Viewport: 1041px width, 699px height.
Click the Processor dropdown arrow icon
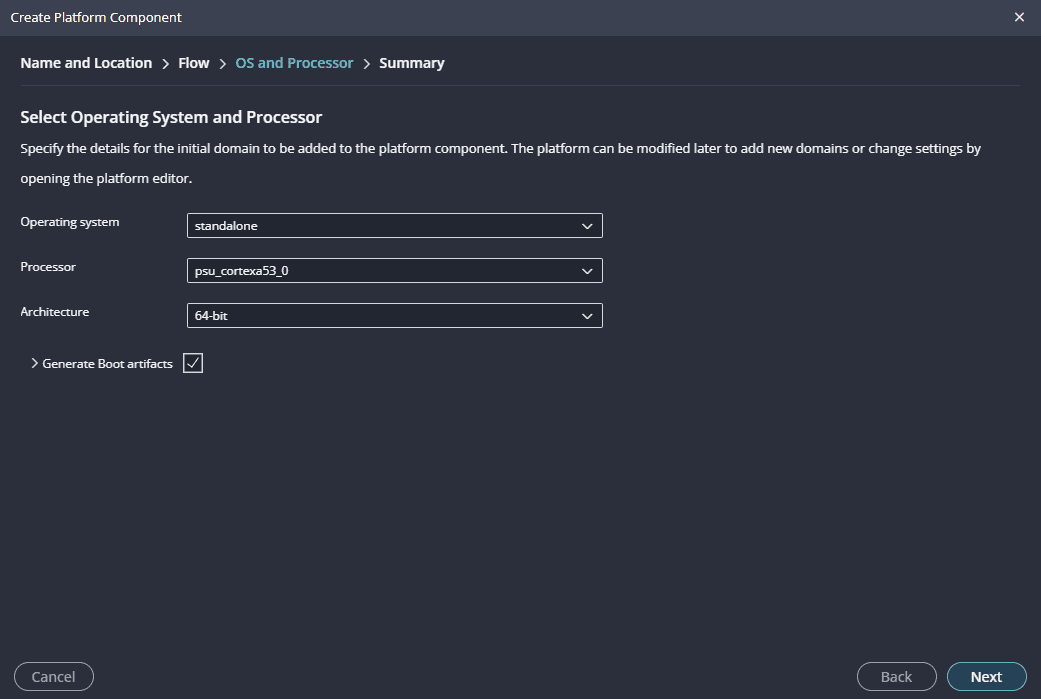click(587, 271)
